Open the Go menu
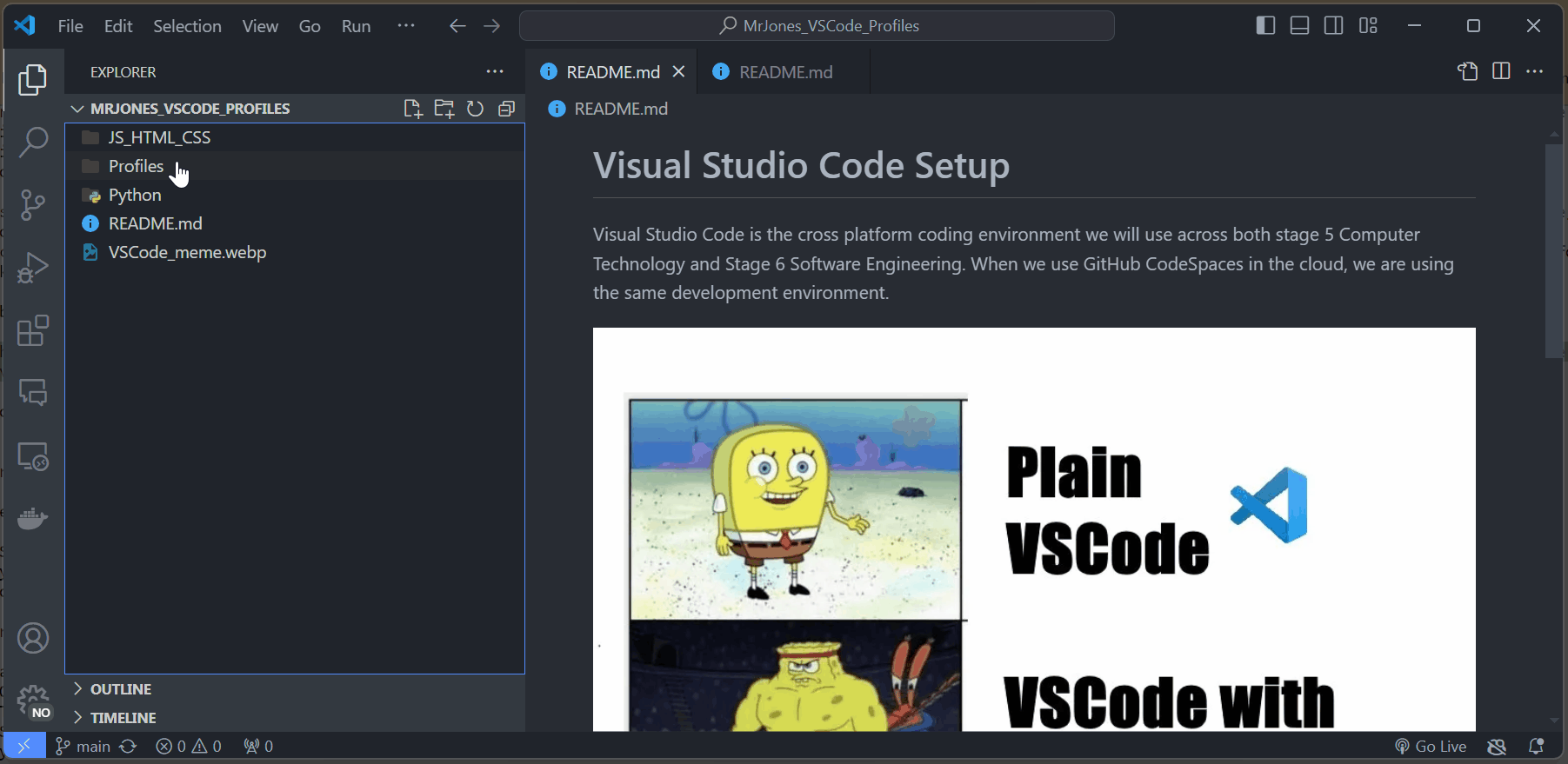The width and height of the screenshot is (1568, 764). (310, 26)
